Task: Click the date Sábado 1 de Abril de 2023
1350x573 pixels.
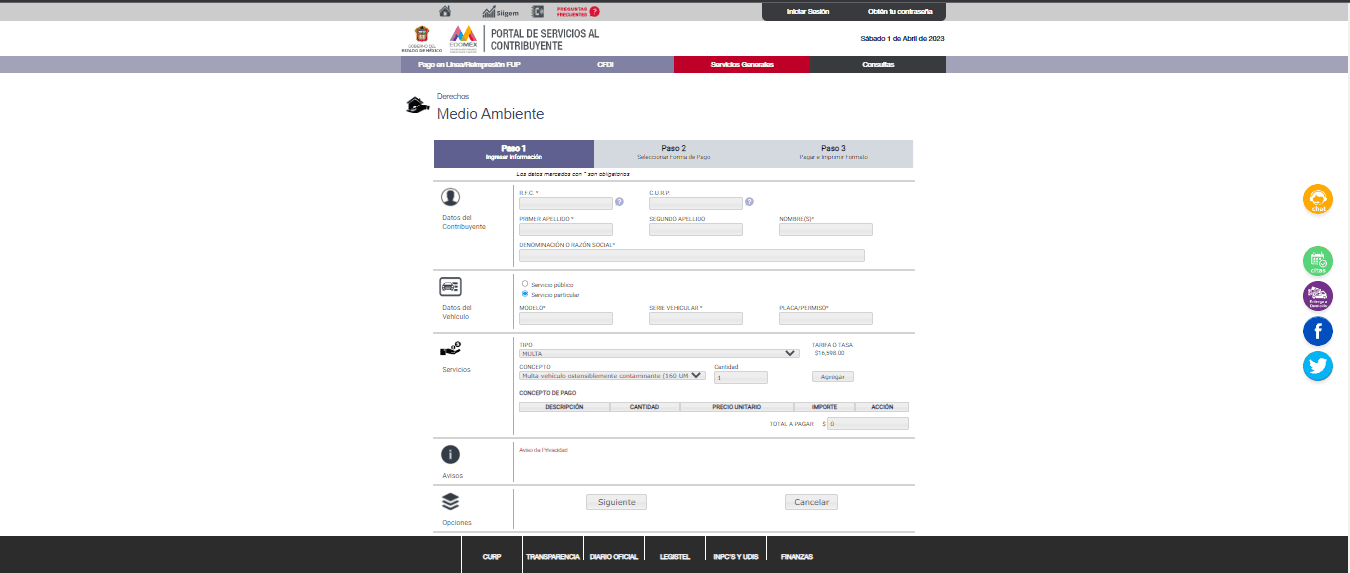Action: (903, 39)
